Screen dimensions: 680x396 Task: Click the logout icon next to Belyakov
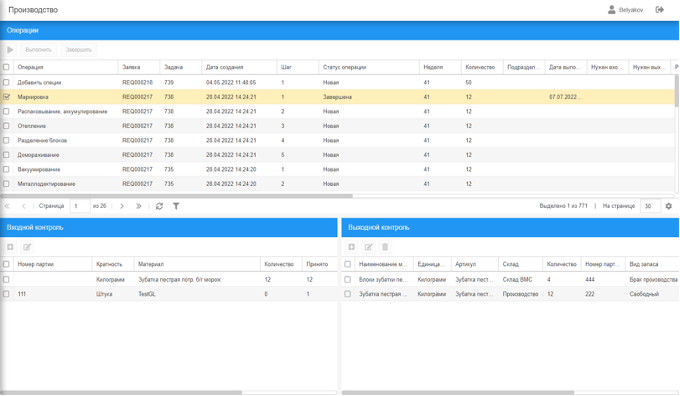(x=660, y=10)
